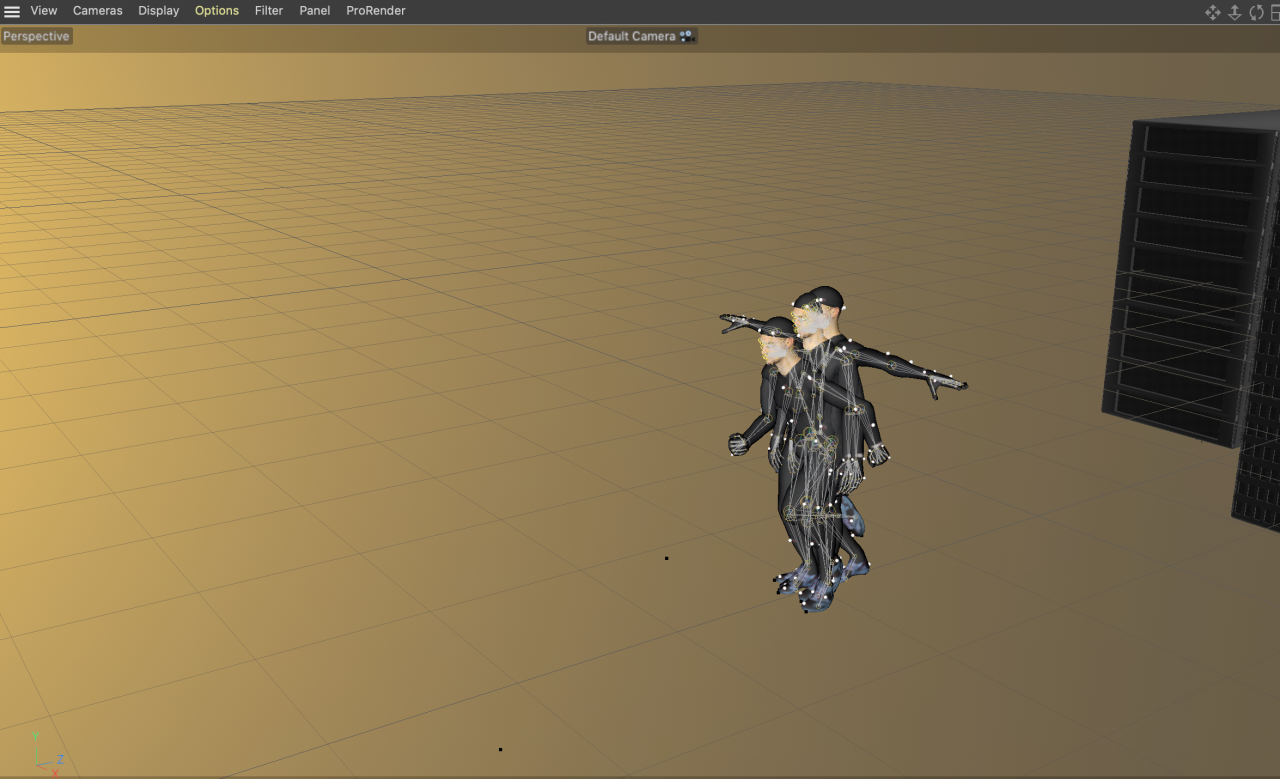
Task: Expand the Display menu
Action: point(158,11)
